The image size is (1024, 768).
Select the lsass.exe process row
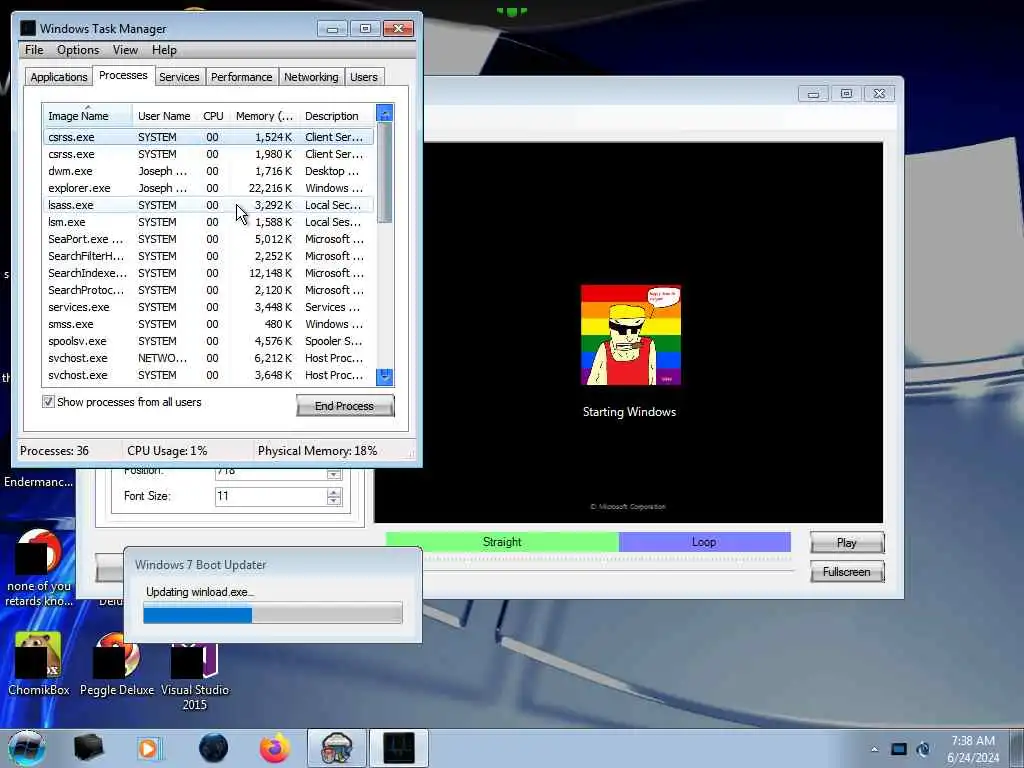(x=208, y=205)
